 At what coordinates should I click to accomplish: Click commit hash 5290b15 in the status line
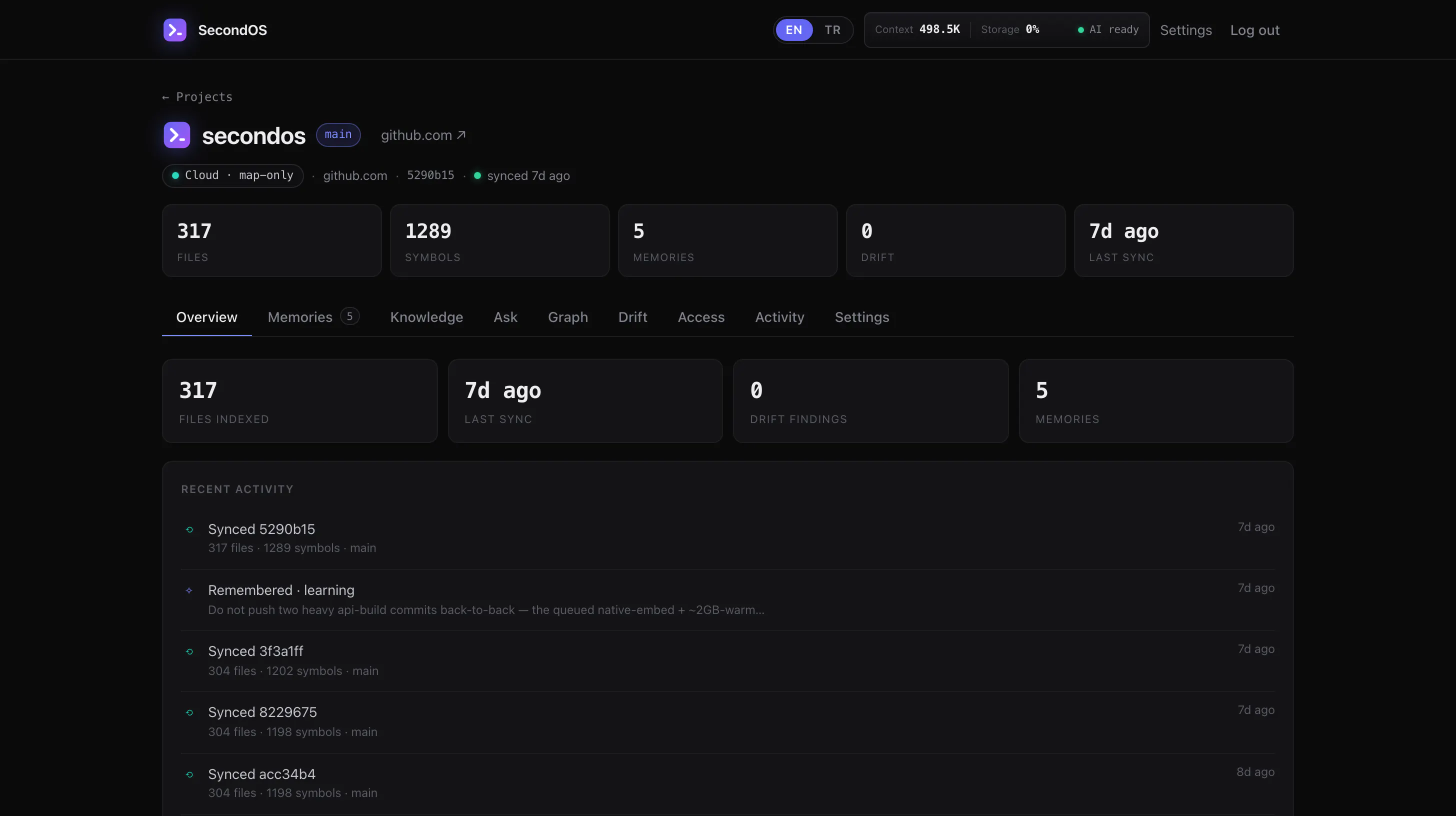click(x=430, y=175)
